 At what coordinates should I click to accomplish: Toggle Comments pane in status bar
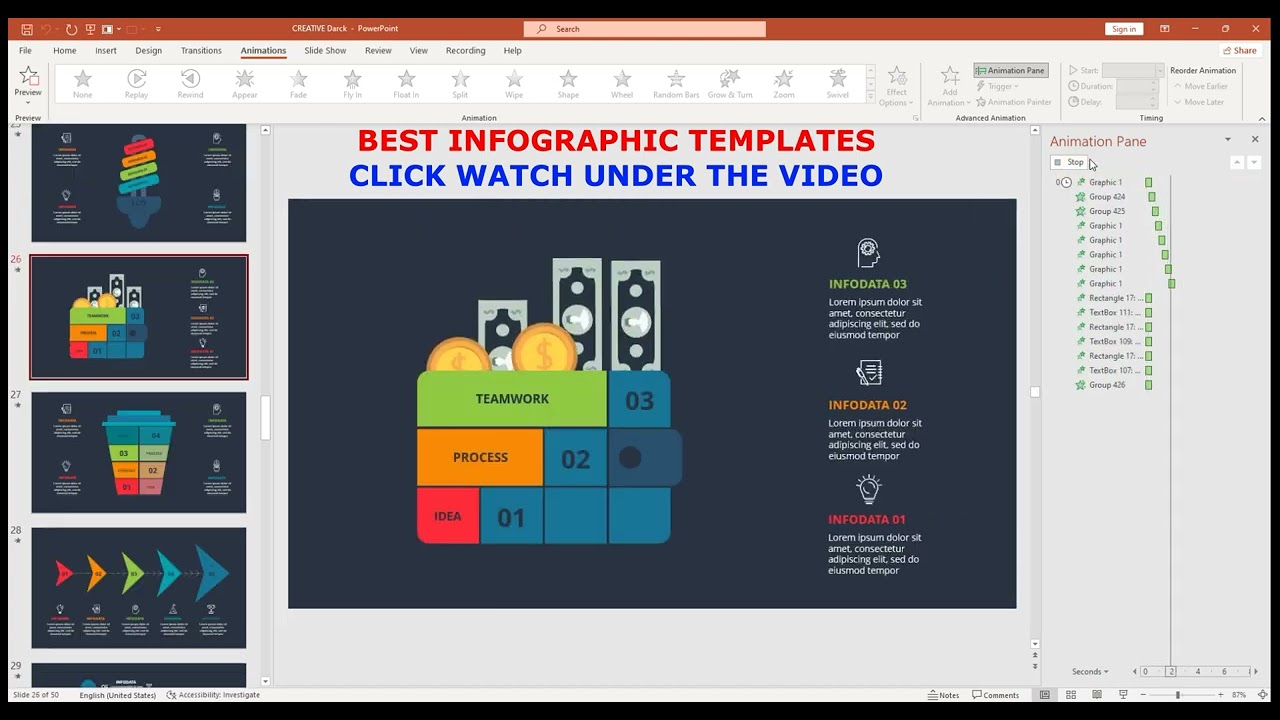(995, 695)
